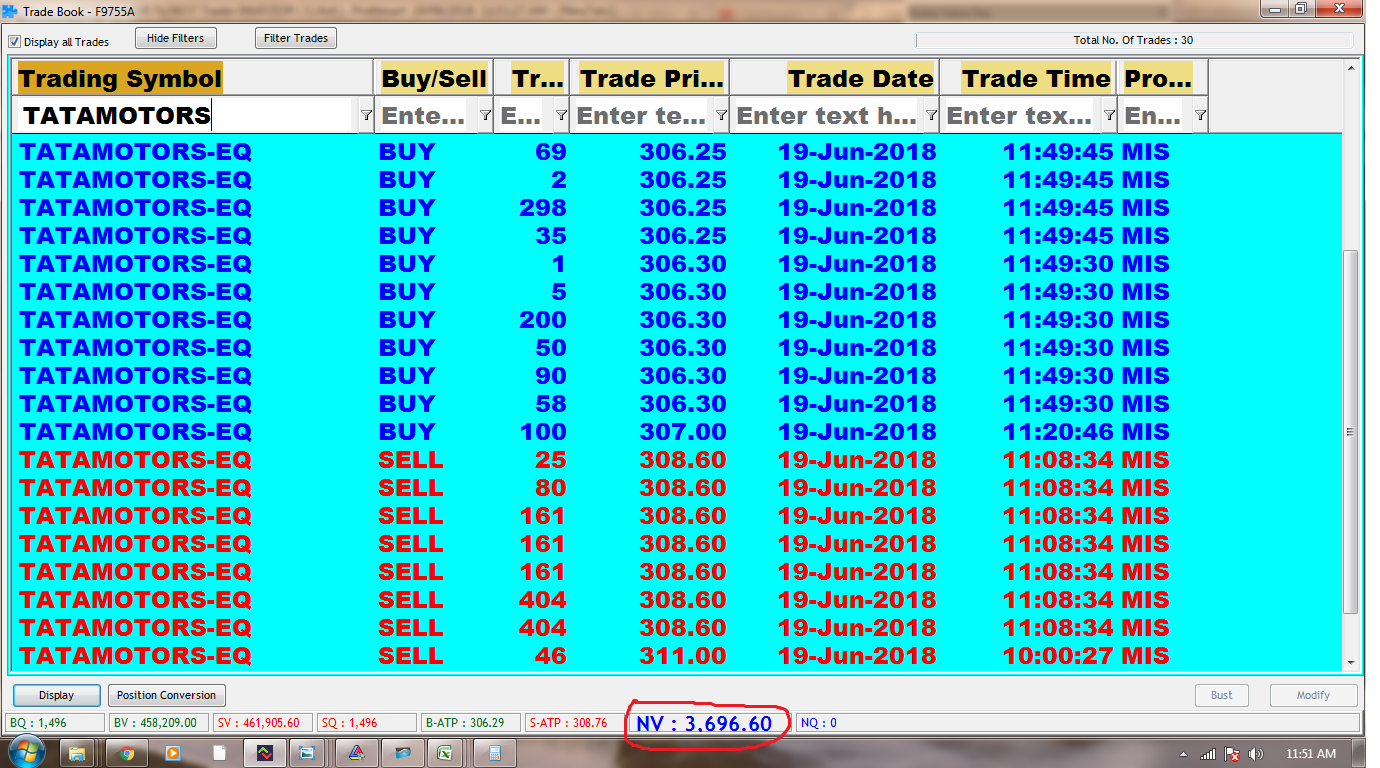This screenshot has width=1380, height=768.
Task: Click trade time 10:00:27 cell
Action: (x=1059, y=656)
